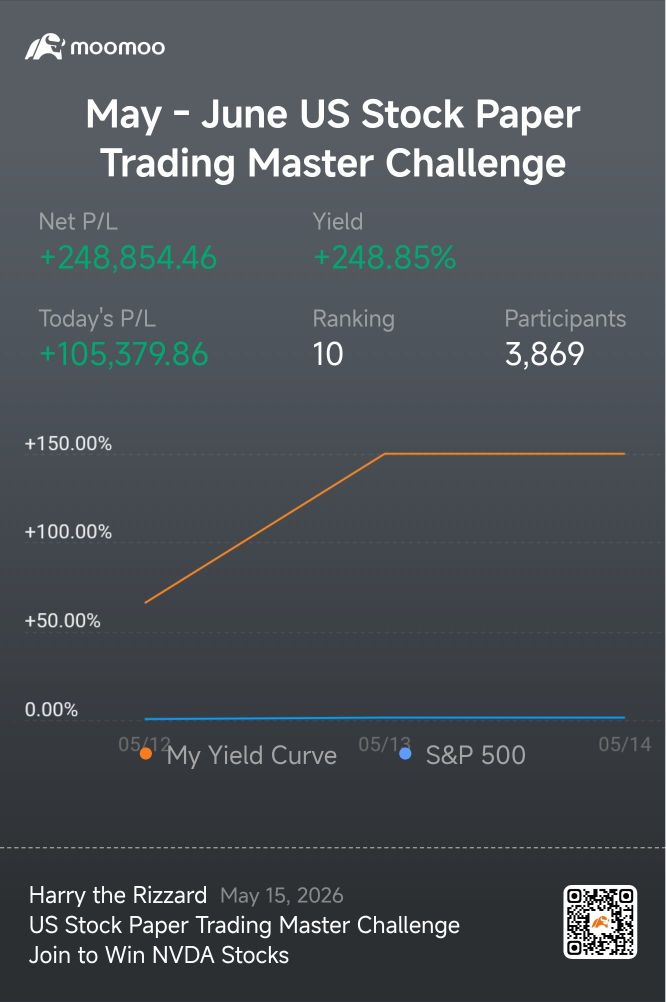
Task: Click the +150.00% axis label
Action: pos(68,443)
